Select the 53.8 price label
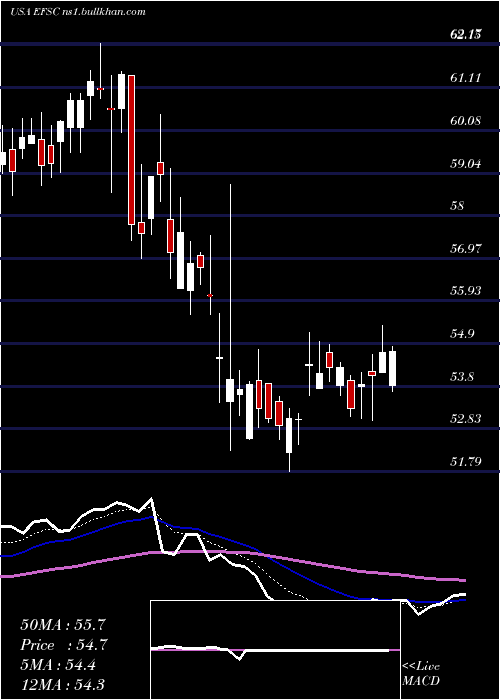Screen dimensions: 500x700 tap(462, 377)
